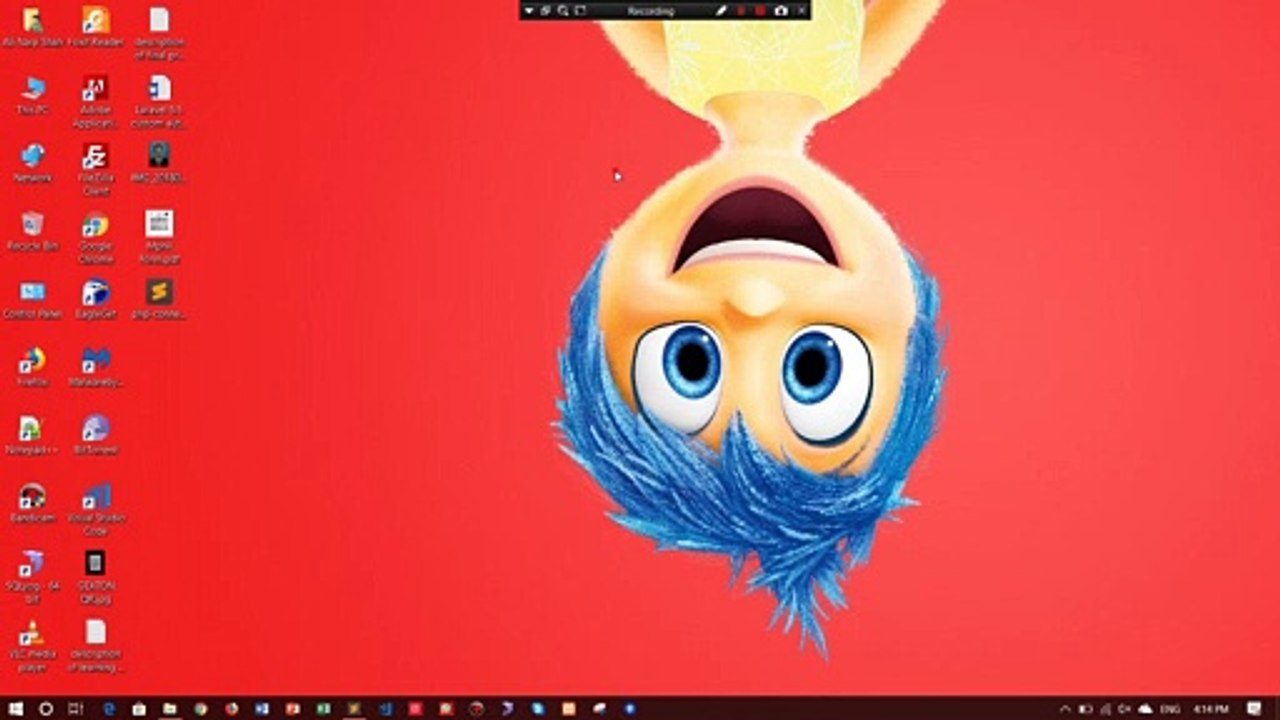1280x720 pixels.
Task: Open the Control Panel desktop icon
Action: click(x=33, y=299)
